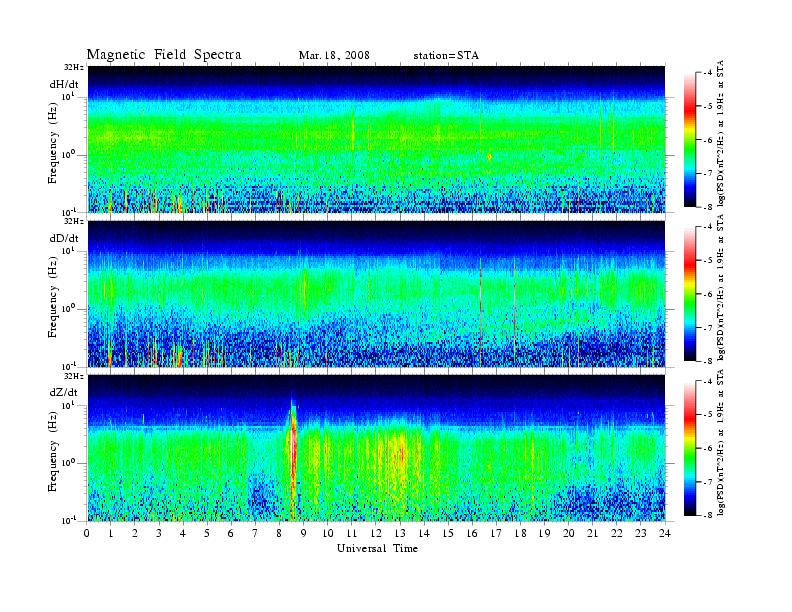Select the "Mar. 18, 2008" date text

point(334,56)
